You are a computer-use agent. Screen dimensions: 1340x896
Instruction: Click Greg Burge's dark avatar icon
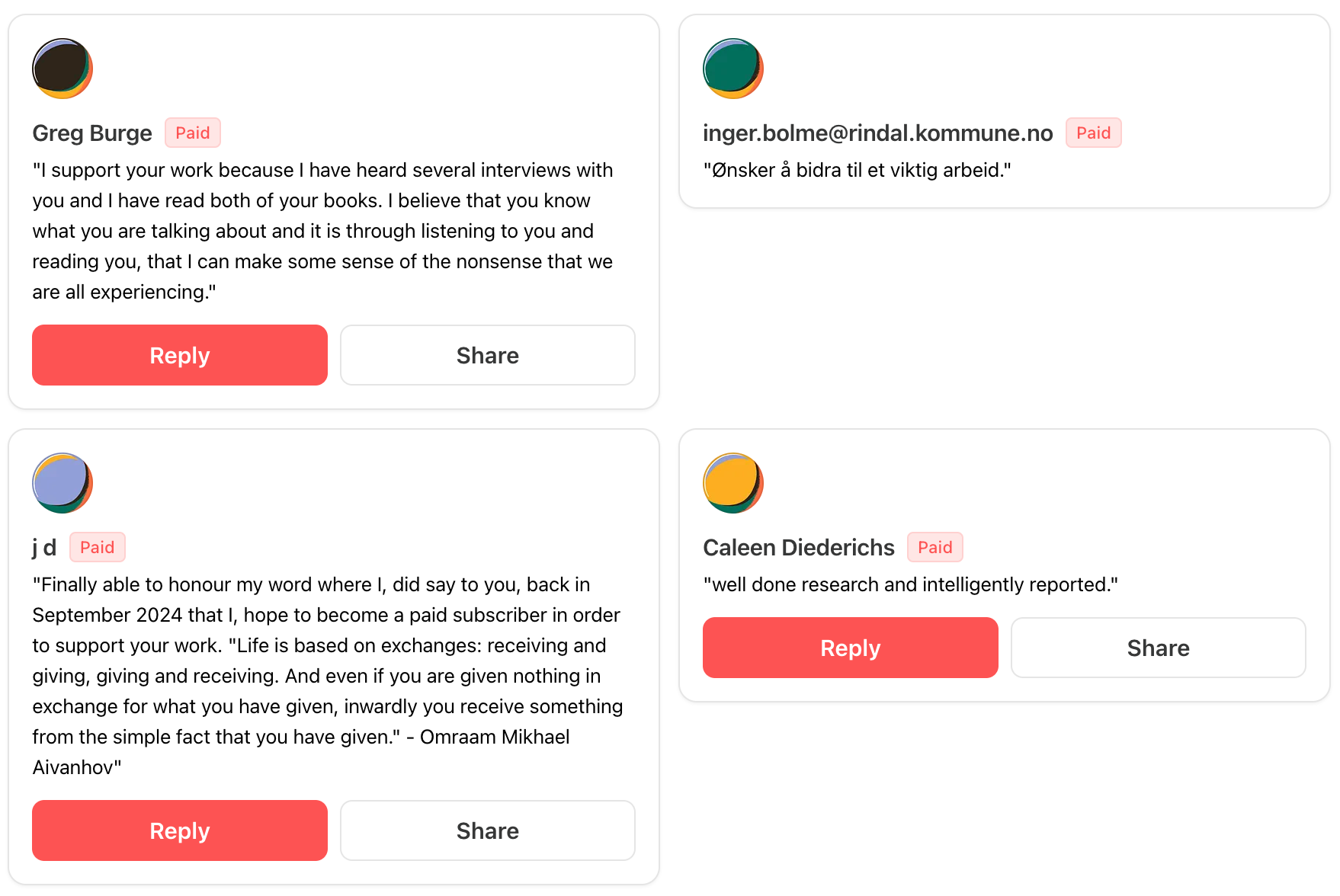(x=63, y=69)
